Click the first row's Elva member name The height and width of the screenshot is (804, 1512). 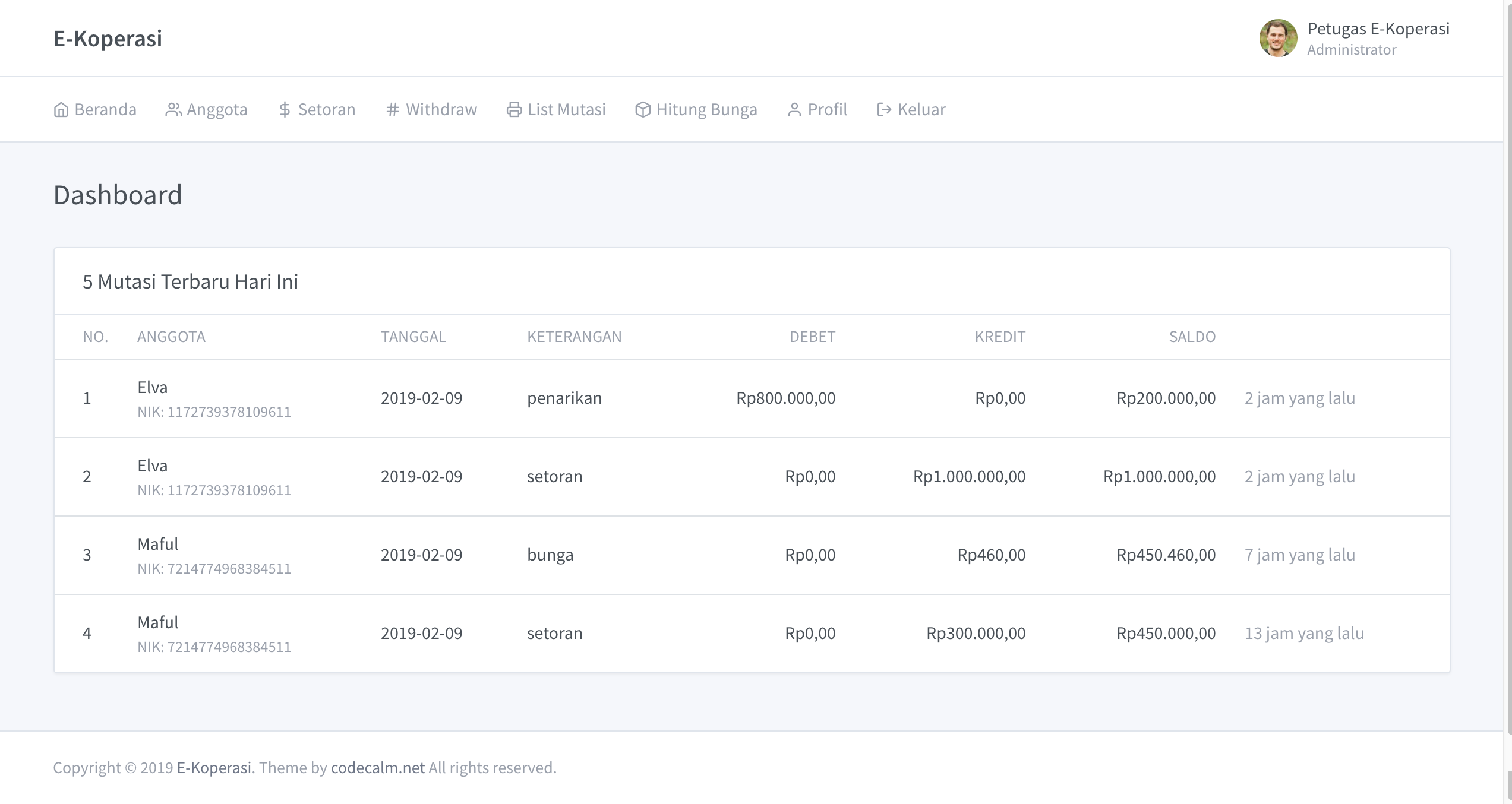click(x=153, y=388)
